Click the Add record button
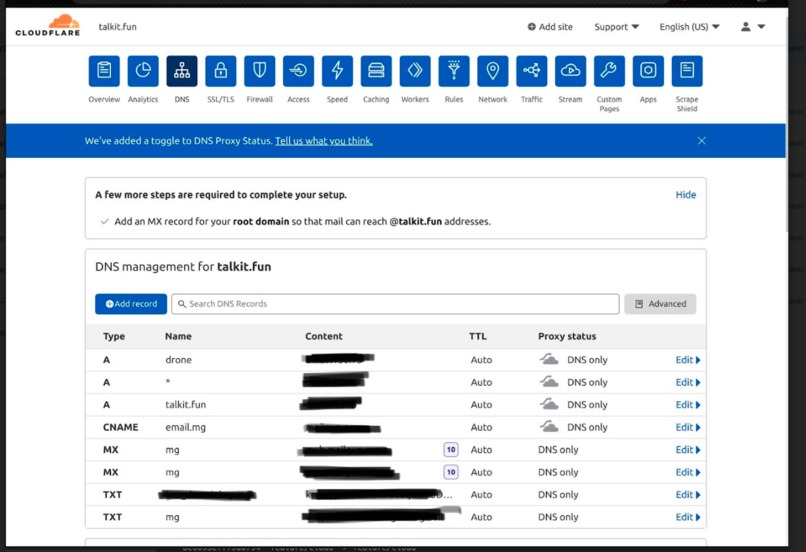 [131, 304]
